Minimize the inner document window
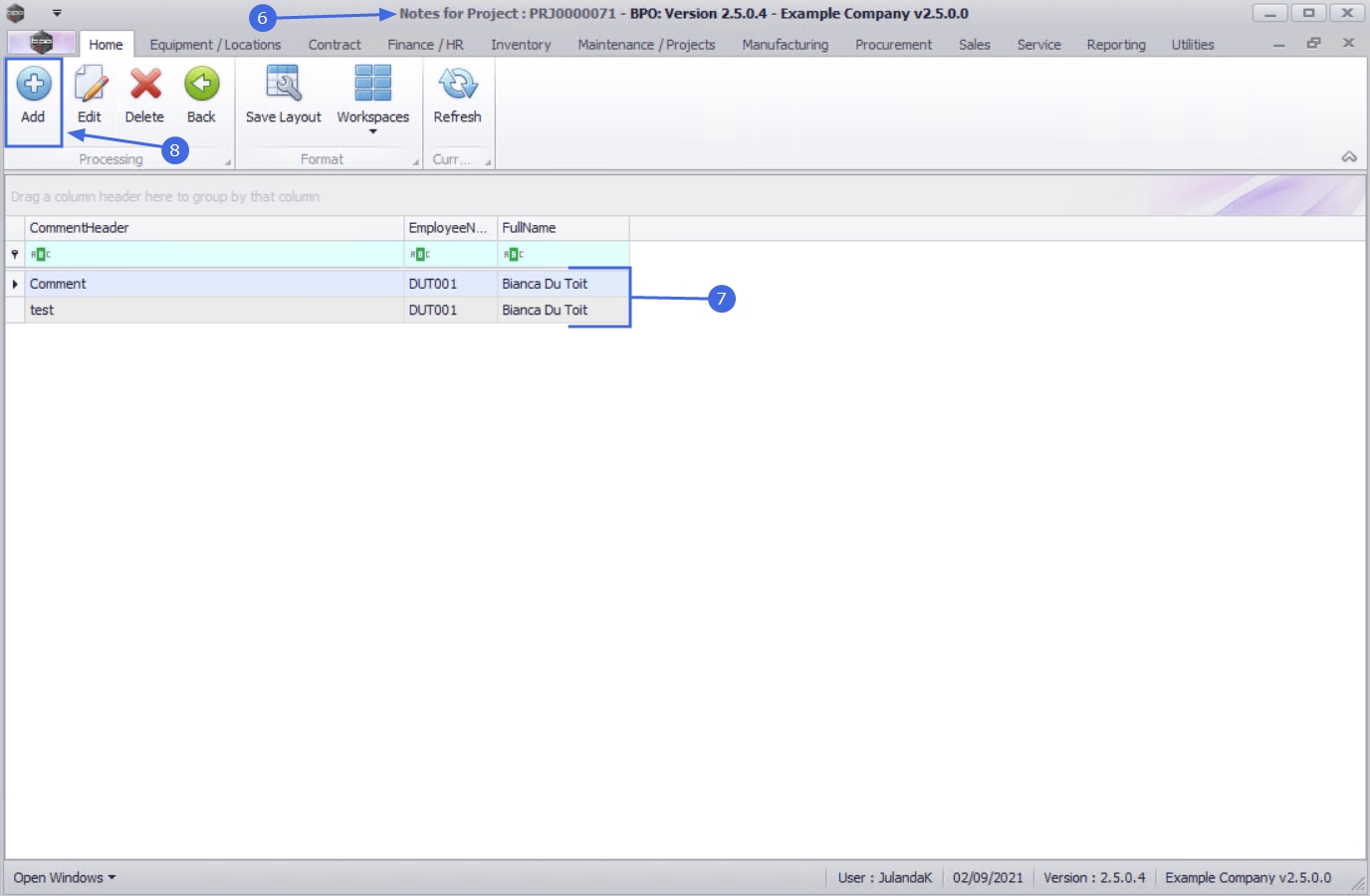1370x896 pixels. [1278, 44]
